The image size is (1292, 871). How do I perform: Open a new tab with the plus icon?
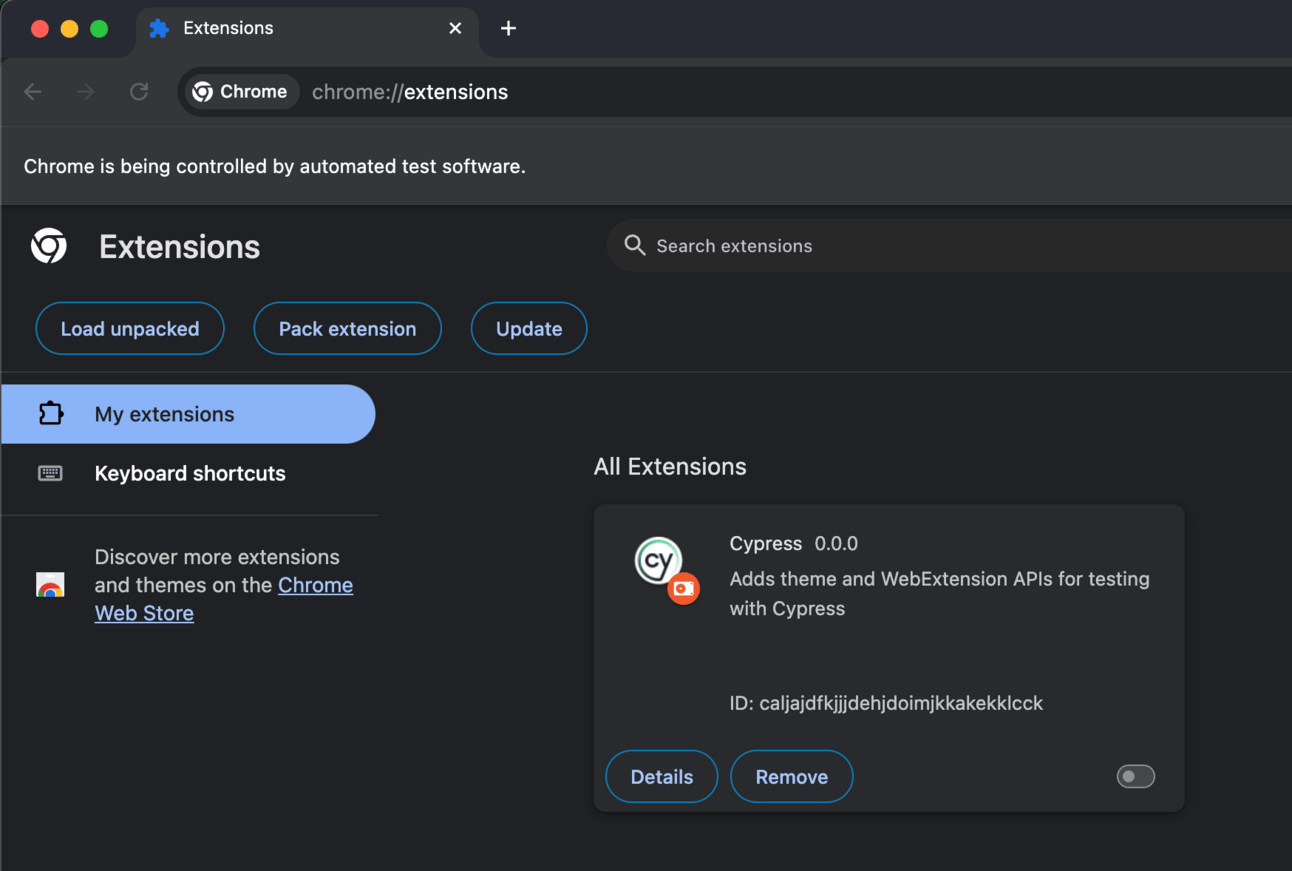pyautogui.click(x=508, y=28)
